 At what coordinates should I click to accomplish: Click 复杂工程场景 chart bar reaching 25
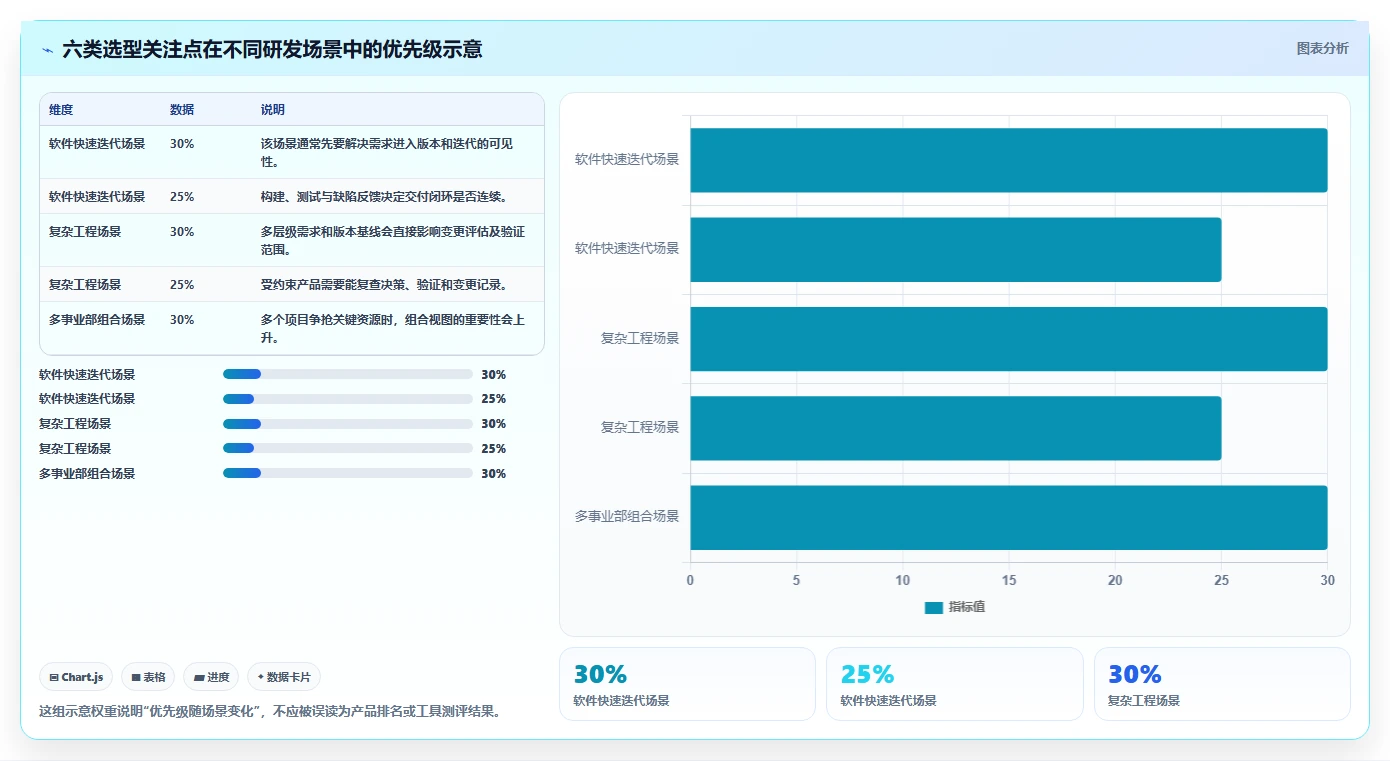point(955,428)
